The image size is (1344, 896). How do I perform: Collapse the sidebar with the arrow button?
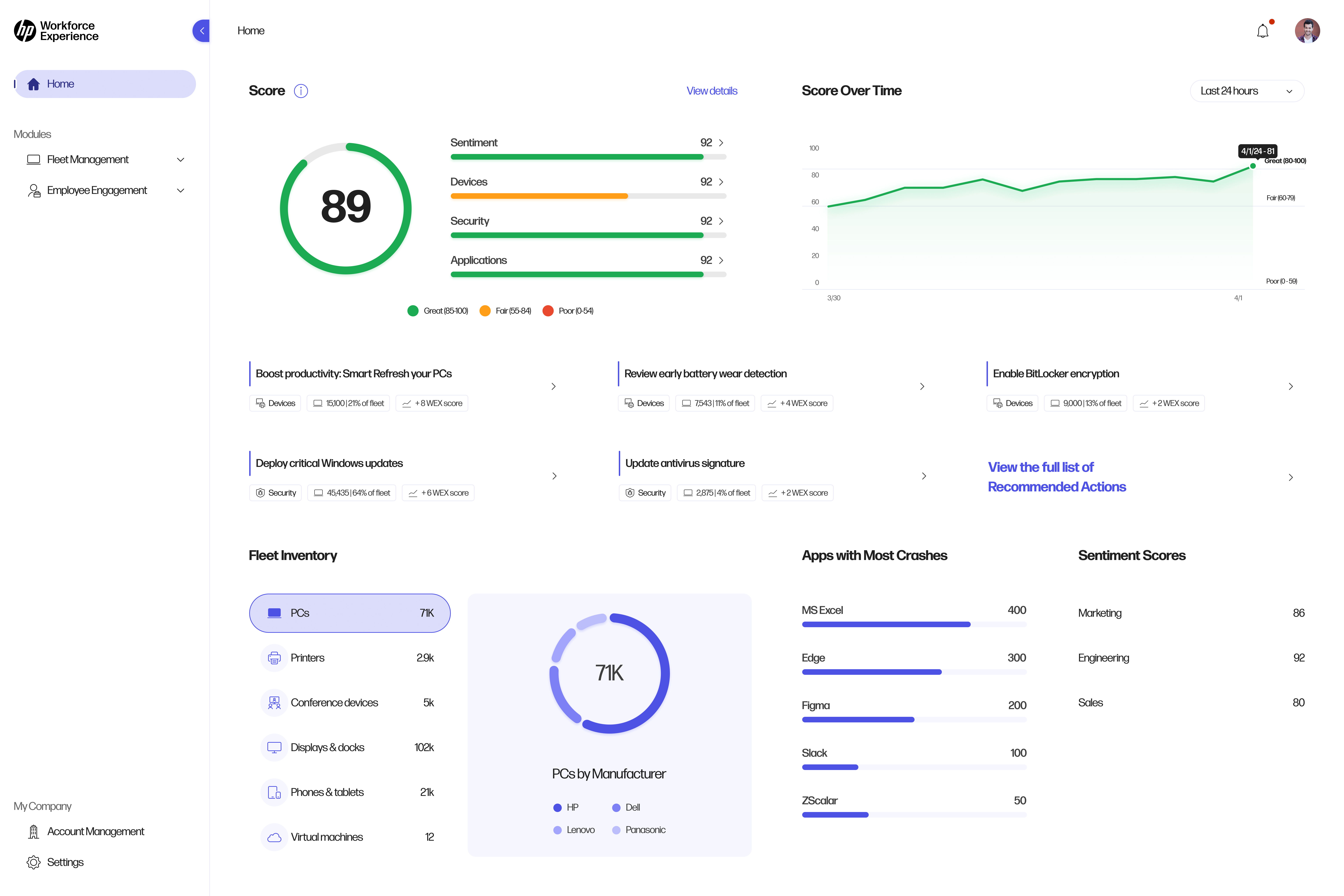(201, 31)
